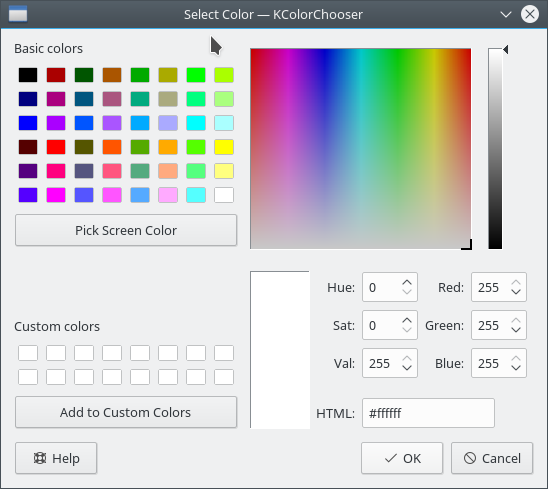548x489 pixels.
Task: Decrease the Red value with down arrow
Action: tap(516, 292)
